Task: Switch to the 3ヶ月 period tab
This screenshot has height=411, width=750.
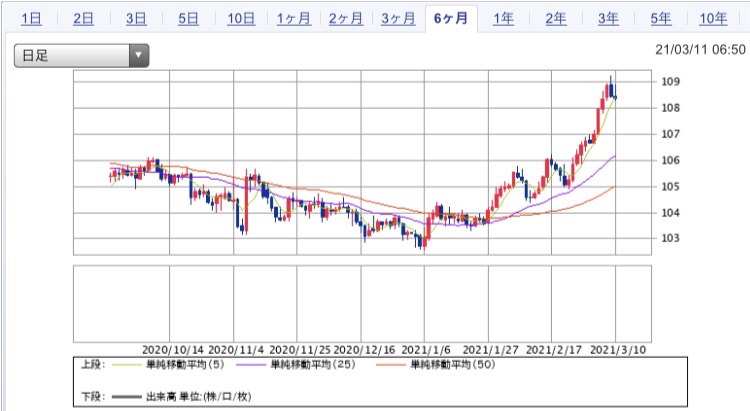Action: (398, 19)
